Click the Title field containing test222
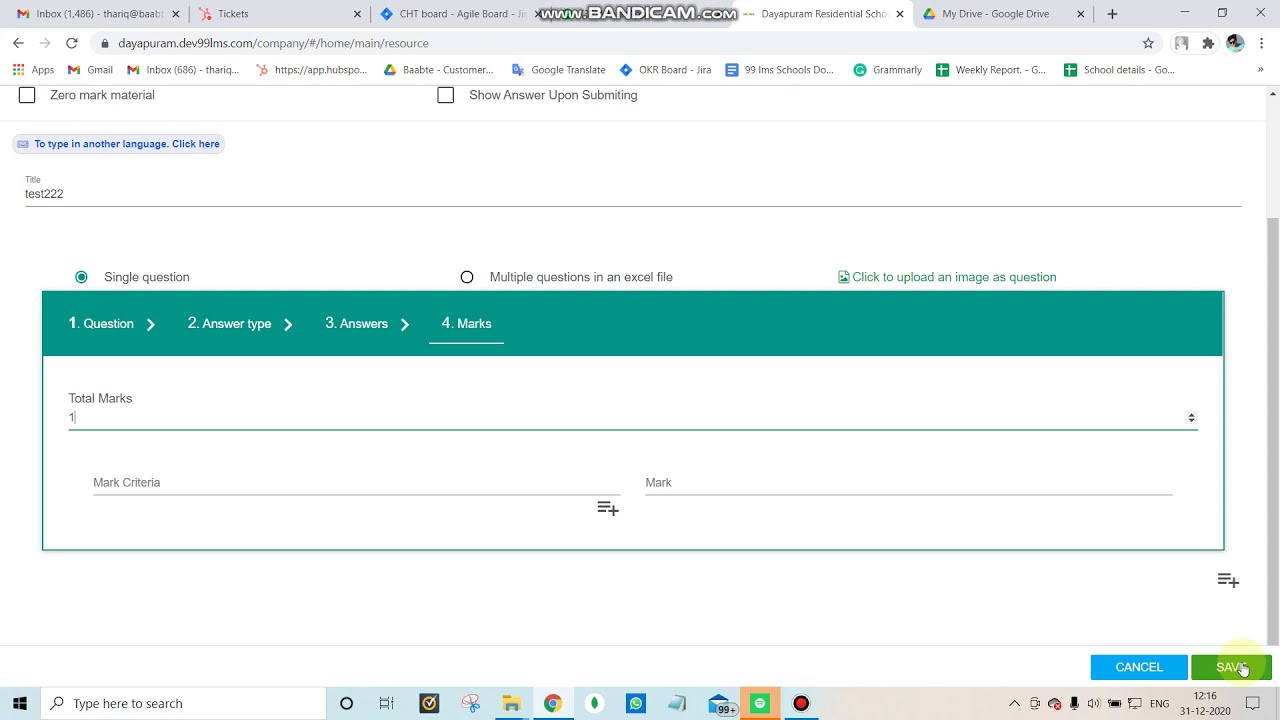This screenshot has height=720, width=1280. pos(632,194)
